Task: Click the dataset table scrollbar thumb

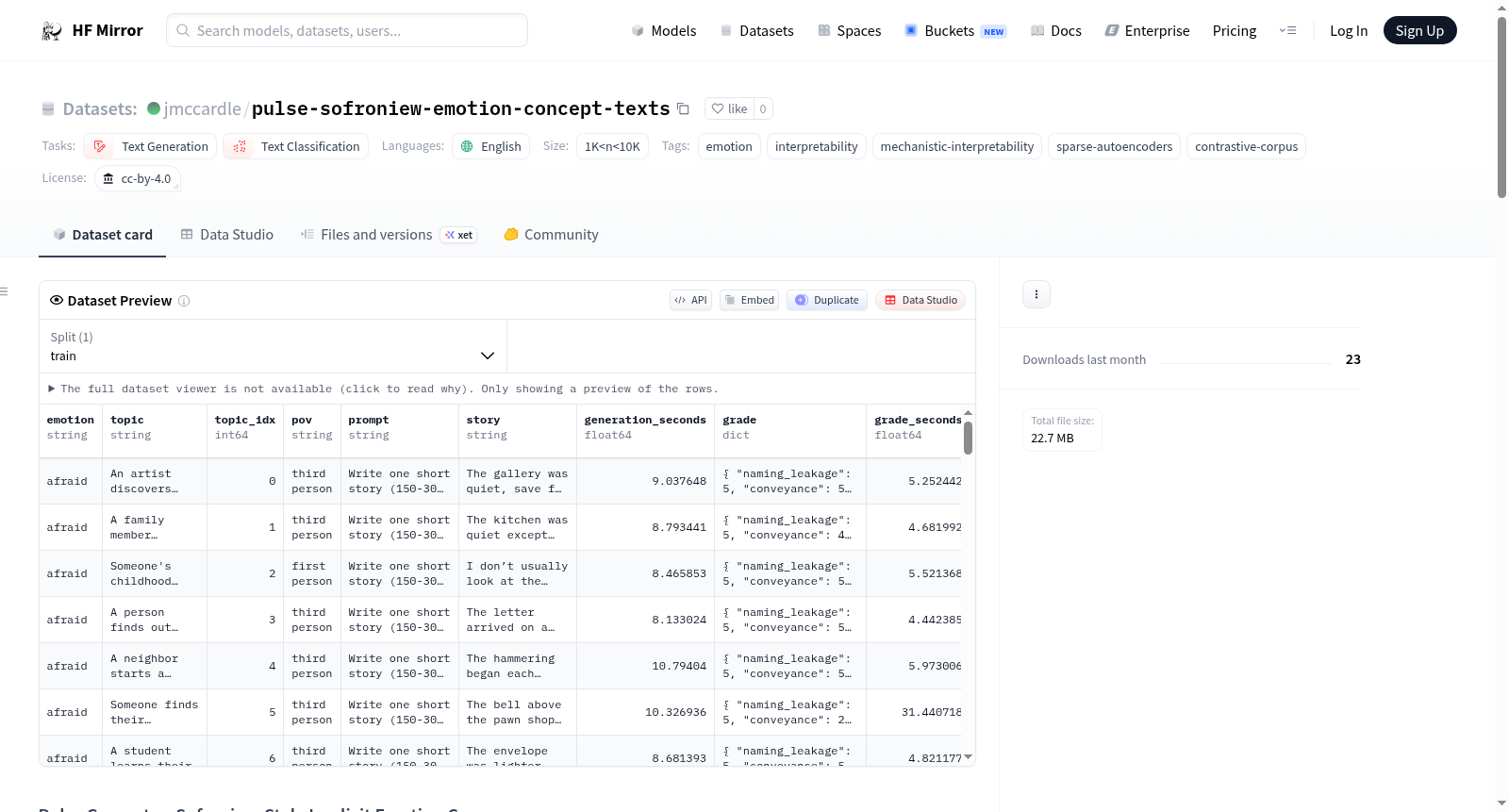Action: pyautogui.click(x=968, y=438)
